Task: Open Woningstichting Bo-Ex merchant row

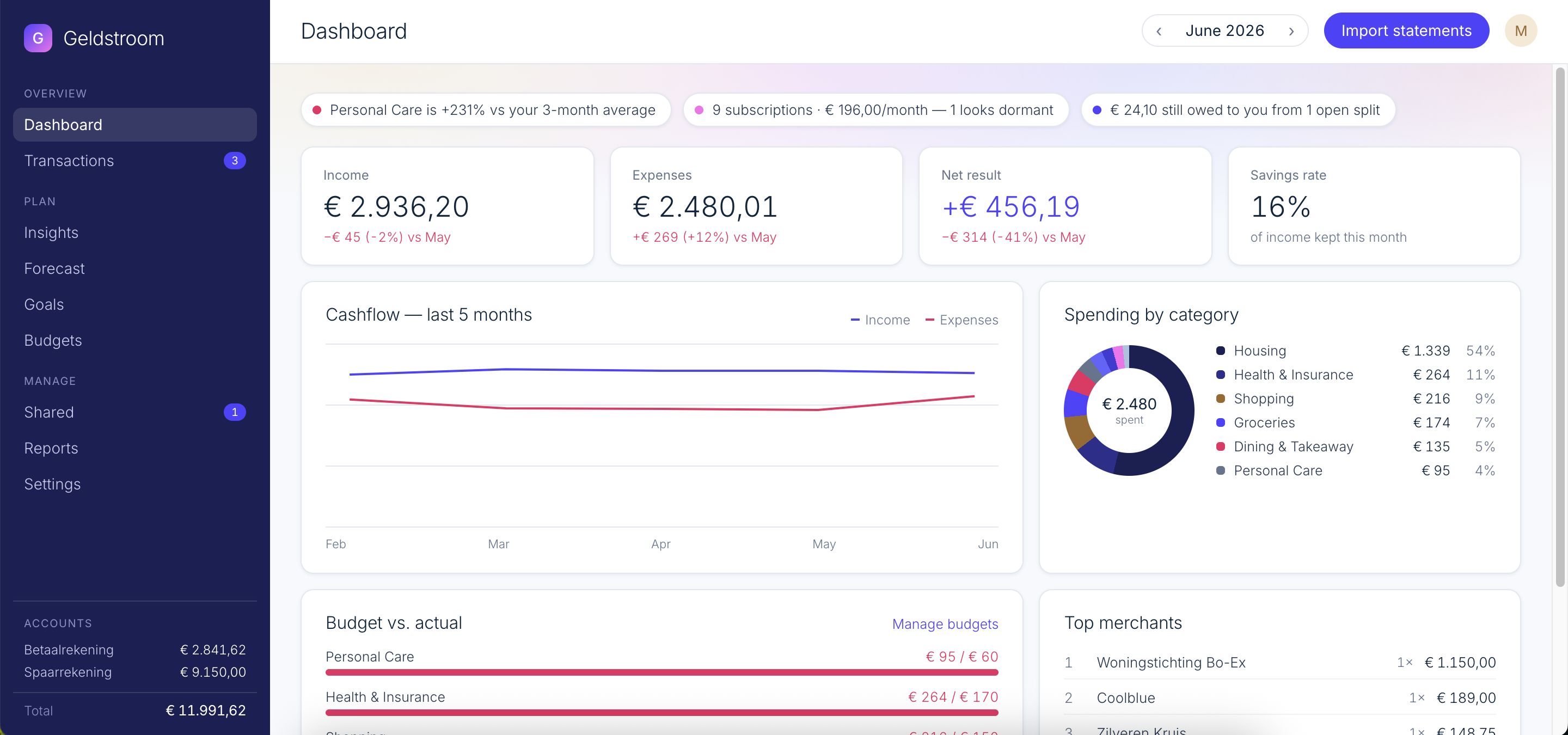Action: [x=1279, y=662]
